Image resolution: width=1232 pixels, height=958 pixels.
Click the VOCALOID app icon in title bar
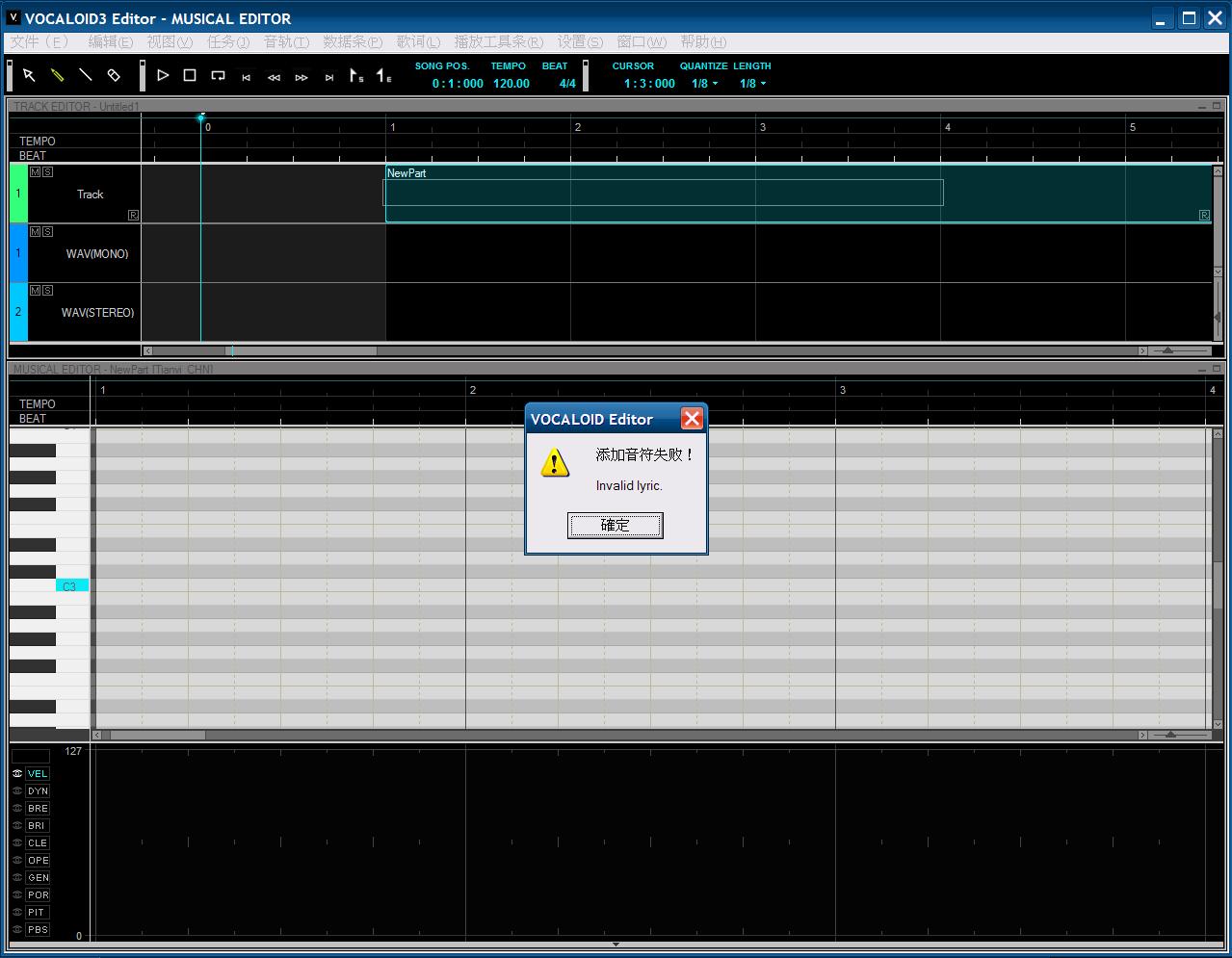[13, 17]
